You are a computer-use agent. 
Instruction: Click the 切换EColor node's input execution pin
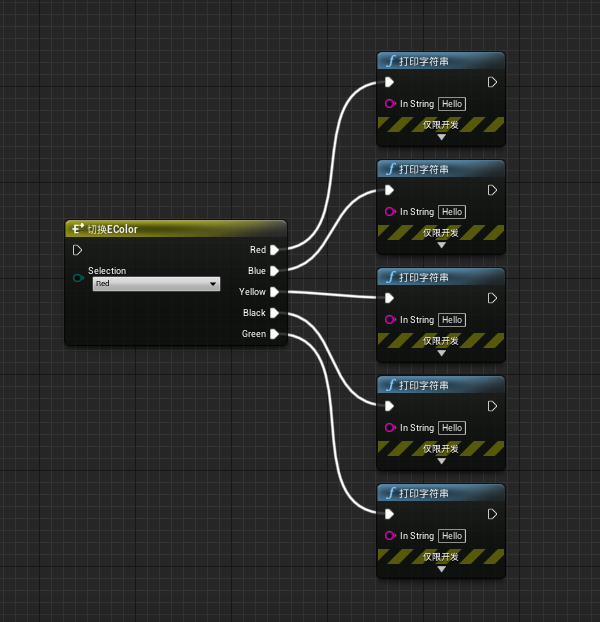click(78, 250)
